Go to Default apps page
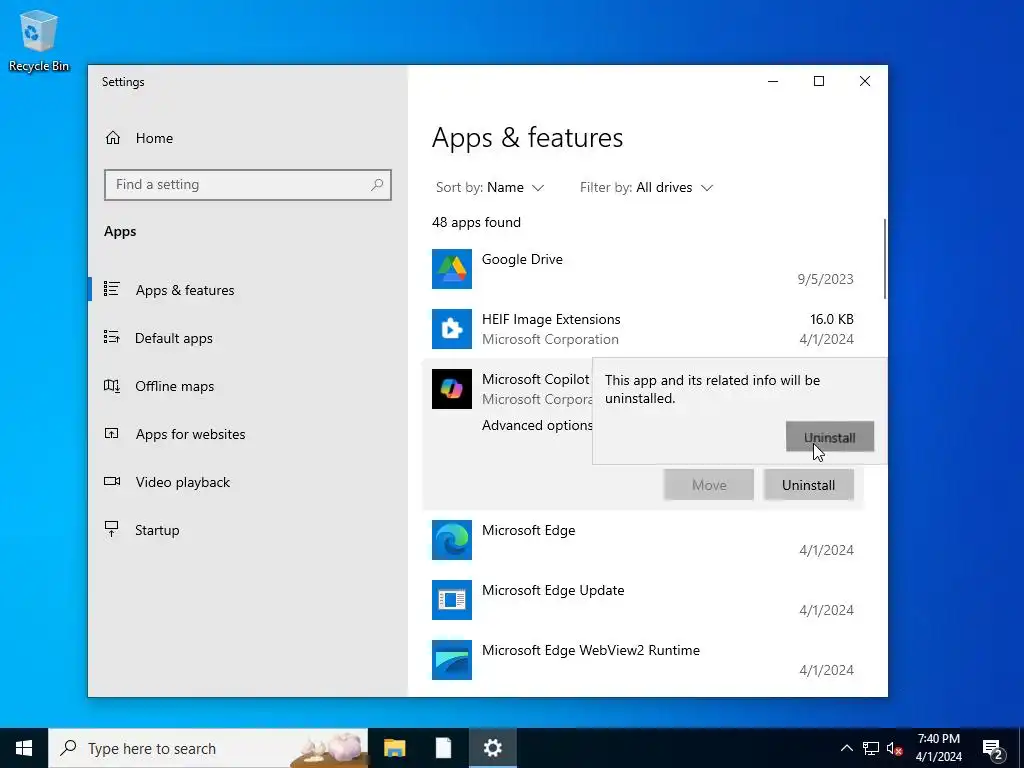 point(174,338)
